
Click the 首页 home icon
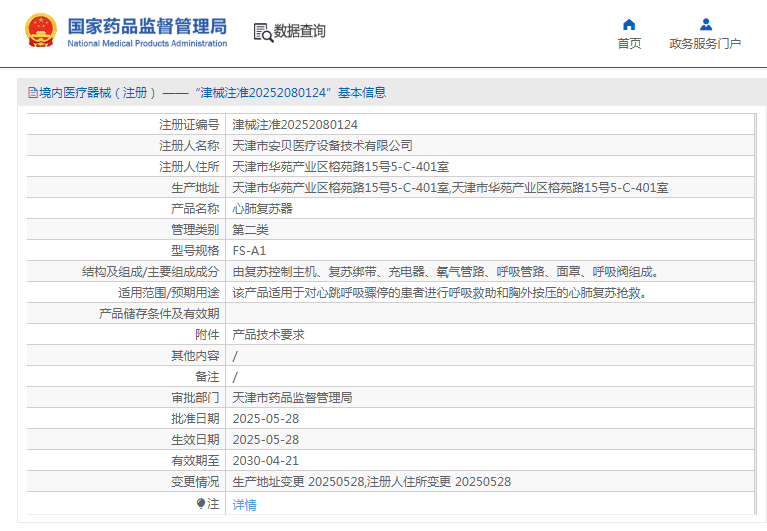[x=629, y=24]
